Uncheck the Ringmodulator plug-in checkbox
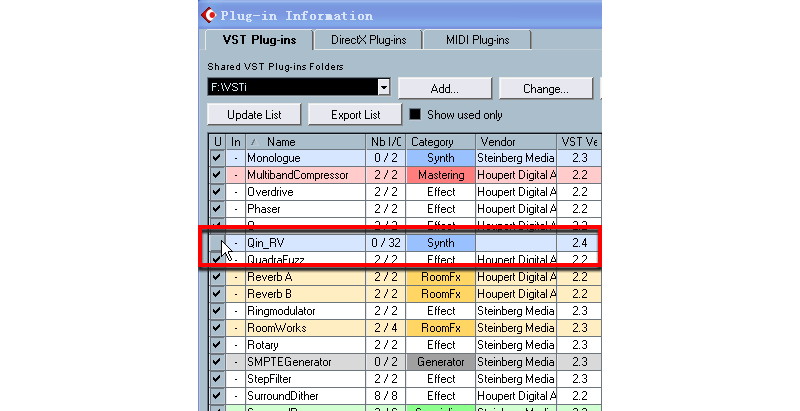The image size is (800, 411). [217, 311]
